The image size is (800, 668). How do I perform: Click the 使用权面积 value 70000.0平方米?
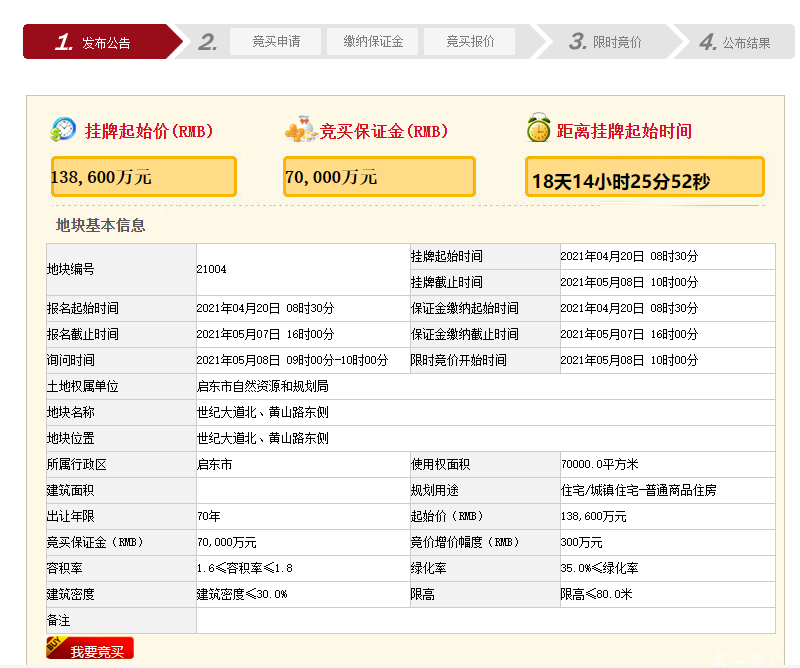coord(599,464)
